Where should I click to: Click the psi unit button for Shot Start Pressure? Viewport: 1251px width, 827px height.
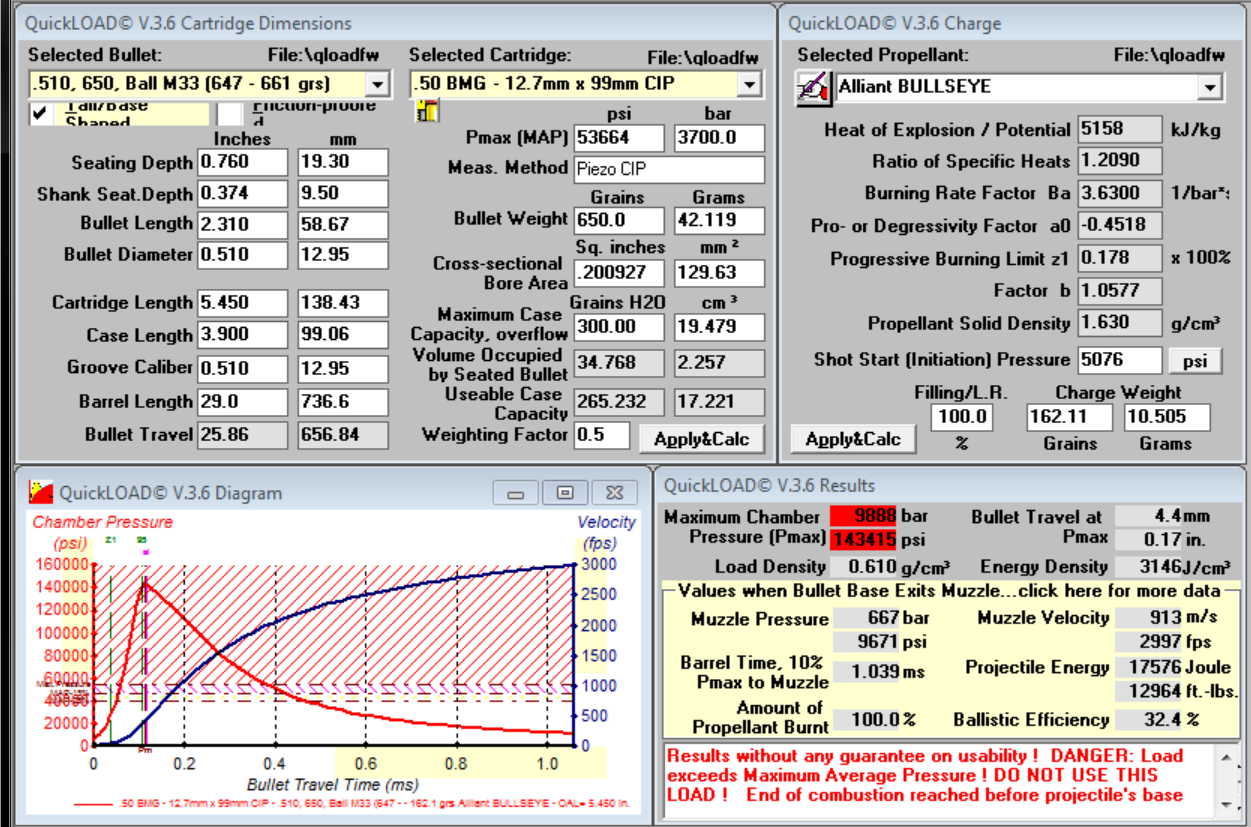[x=1196, y=360]
